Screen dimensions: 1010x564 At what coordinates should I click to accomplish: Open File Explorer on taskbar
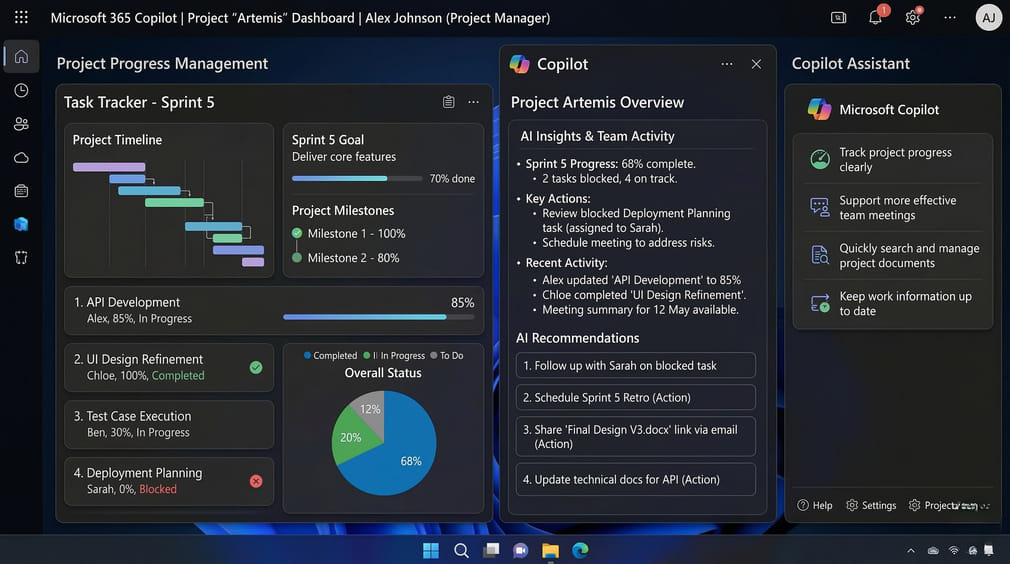pyautogui.click(x=551, y=550)
